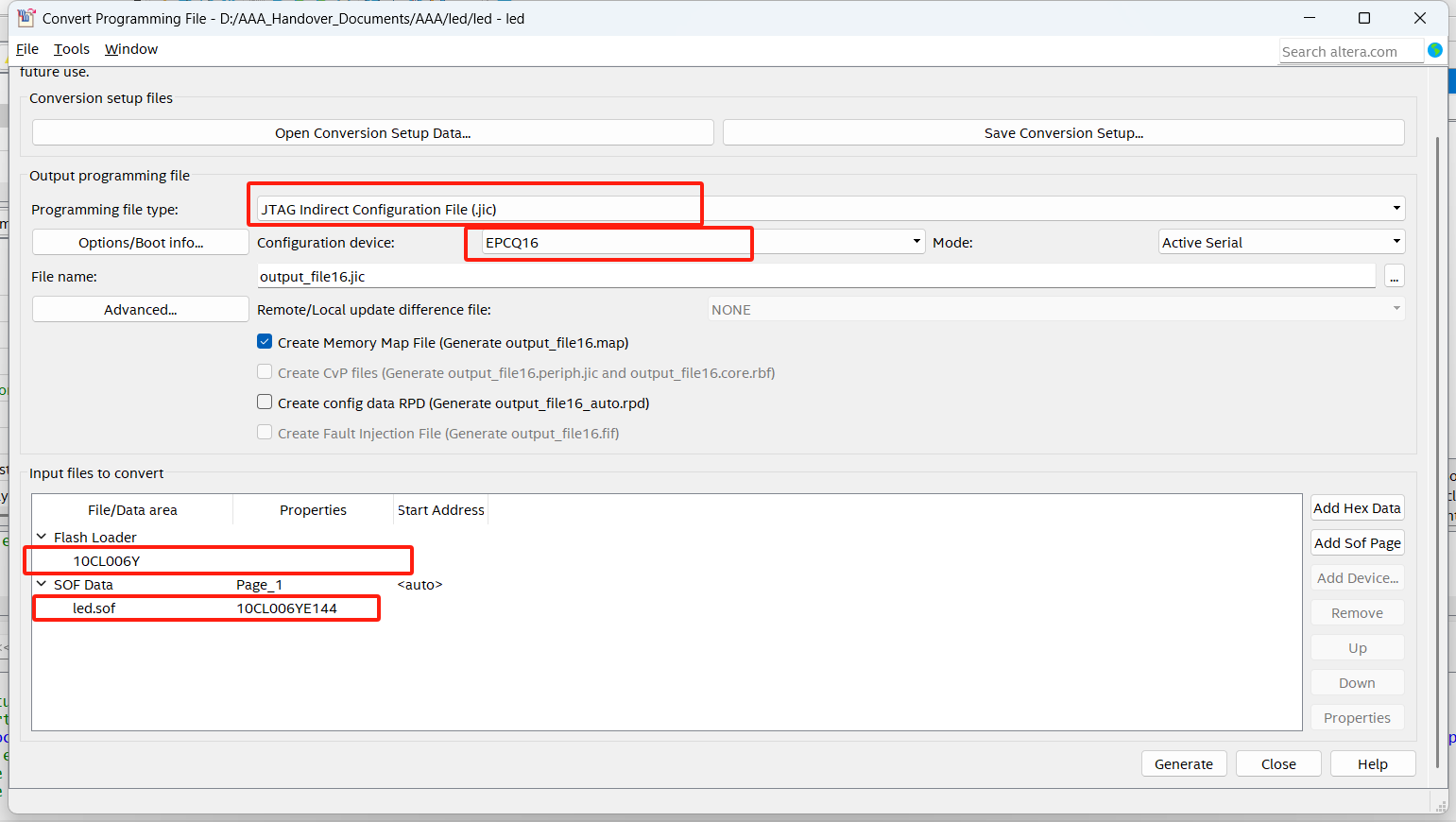Open the Configuration device dropdown

click(x=703, y=242)
